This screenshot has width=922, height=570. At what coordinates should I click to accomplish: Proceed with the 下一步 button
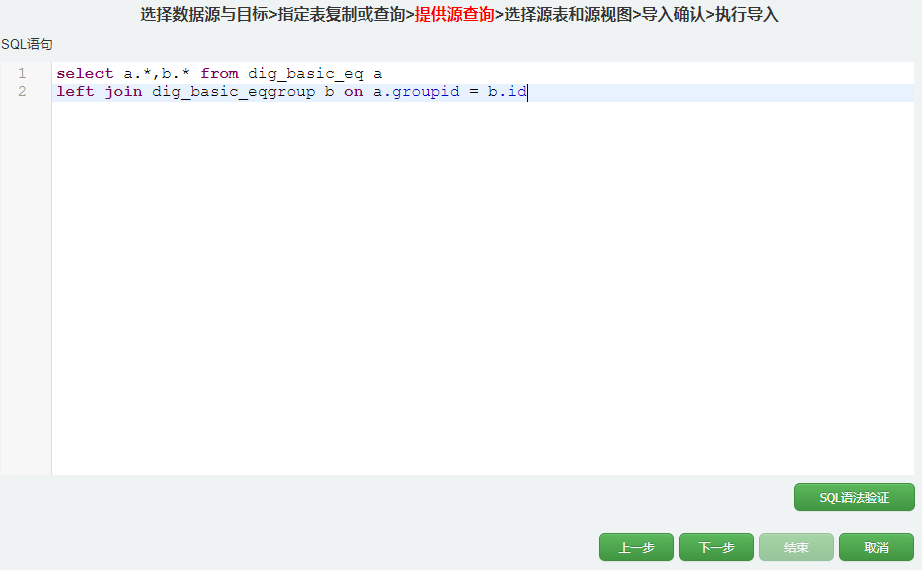point(716,547)
